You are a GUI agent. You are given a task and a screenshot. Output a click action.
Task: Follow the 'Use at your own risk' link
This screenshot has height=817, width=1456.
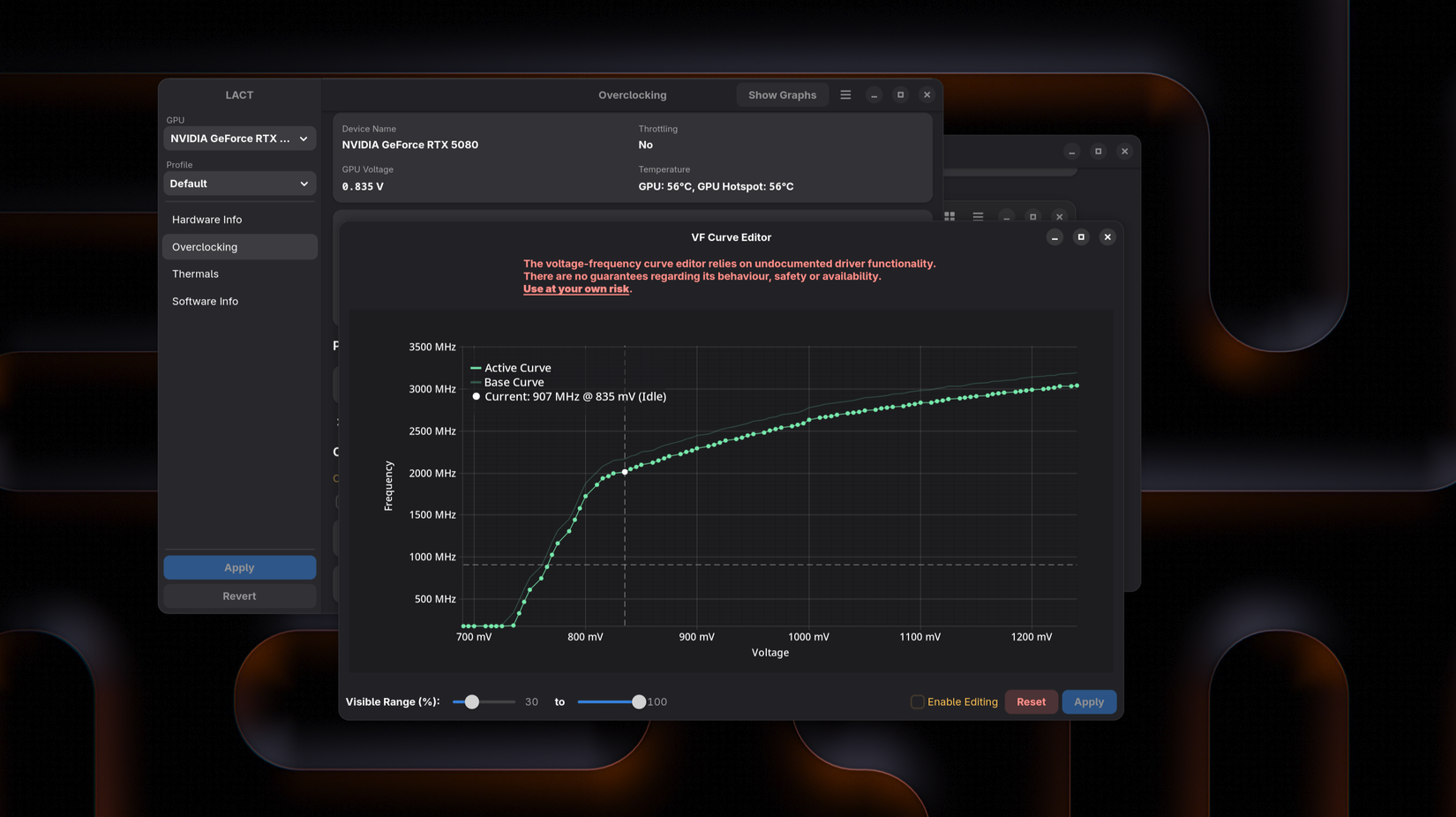[576, 289]
